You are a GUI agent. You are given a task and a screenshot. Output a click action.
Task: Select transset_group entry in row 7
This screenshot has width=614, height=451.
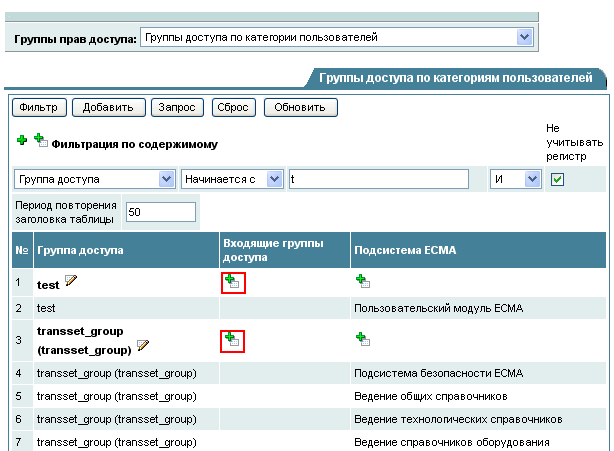click(x=117, y=442)
